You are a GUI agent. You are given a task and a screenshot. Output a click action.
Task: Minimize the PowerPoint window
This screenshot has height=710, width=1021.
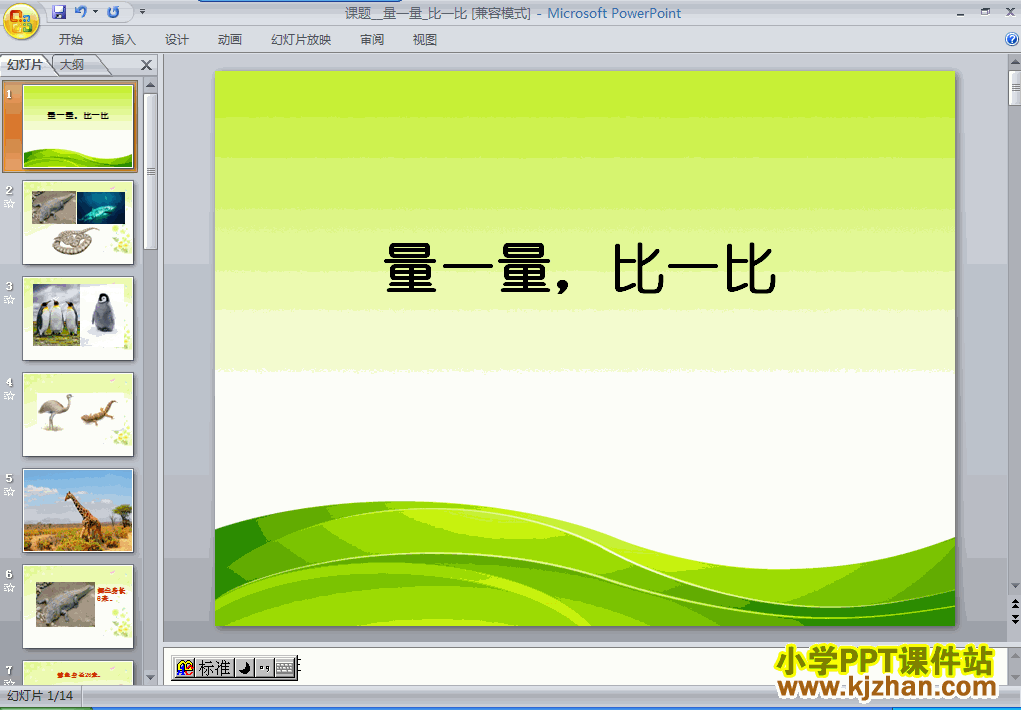pos(960,13)
